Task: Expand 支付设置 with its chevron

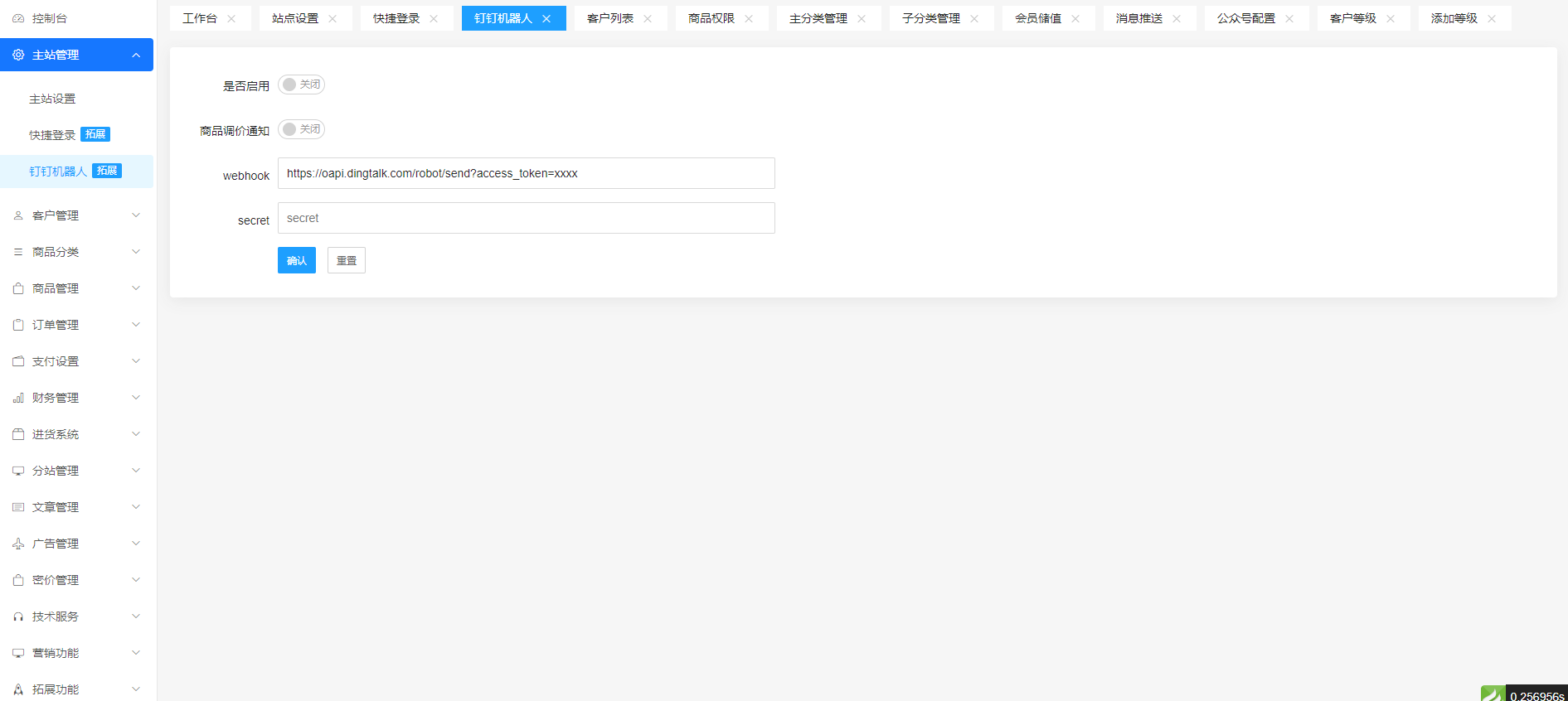Action: 136,361
